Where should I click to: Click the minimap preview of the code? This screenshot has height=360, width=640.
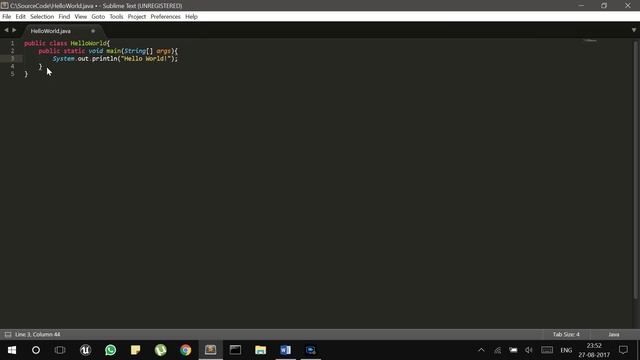click(589, 40)
